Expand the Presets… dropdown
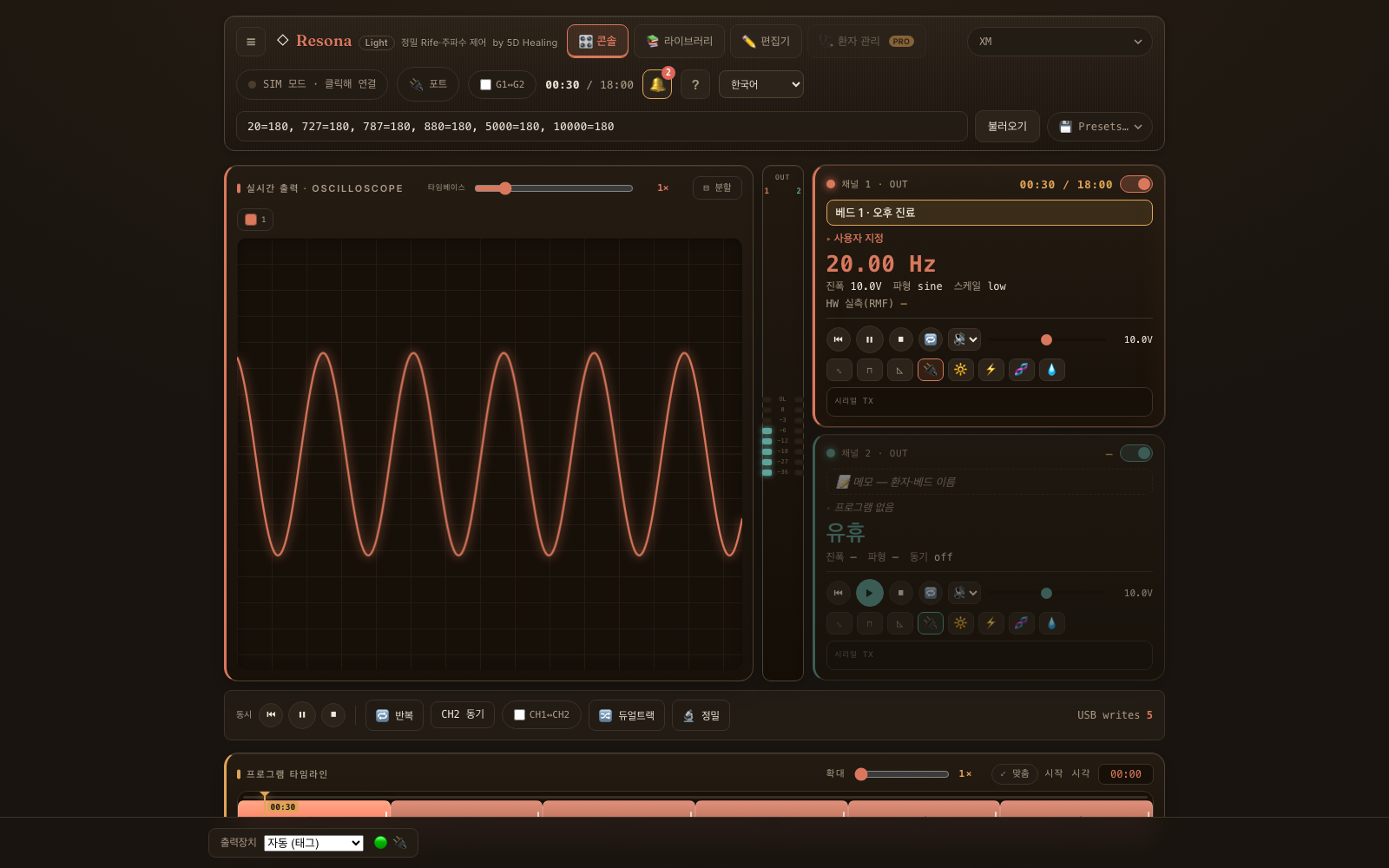Image resolution: width=1389 pixels, height=868 pixels. [1100, 127]
